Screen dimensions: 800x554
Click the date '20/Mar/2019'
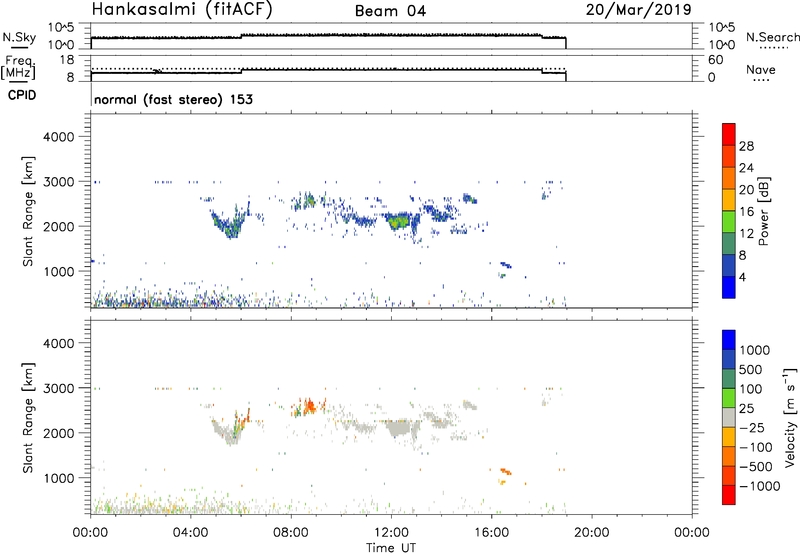(x=638, y=10)
